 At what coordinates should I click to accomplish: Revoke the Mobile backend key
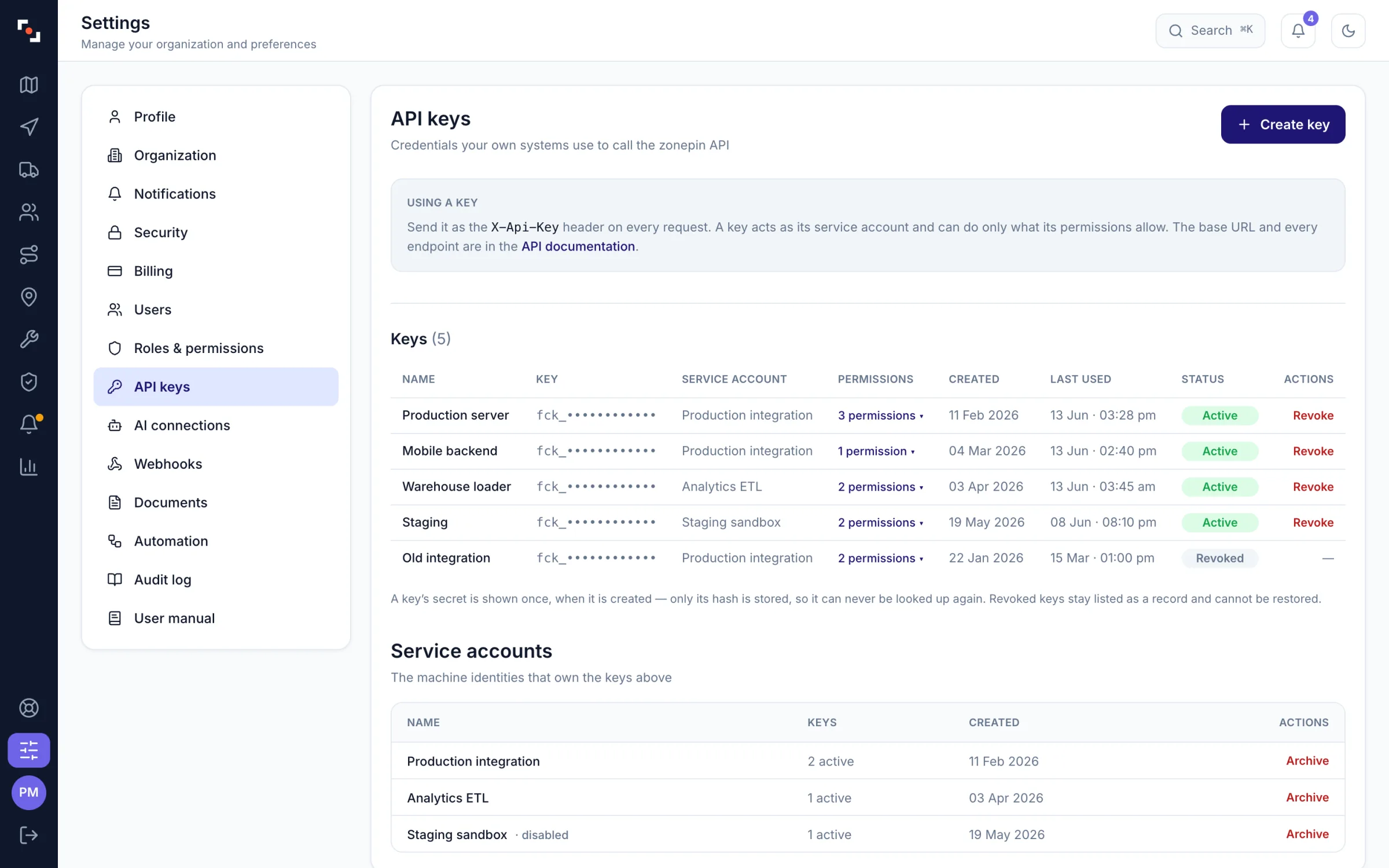[x=1313, y=451]
